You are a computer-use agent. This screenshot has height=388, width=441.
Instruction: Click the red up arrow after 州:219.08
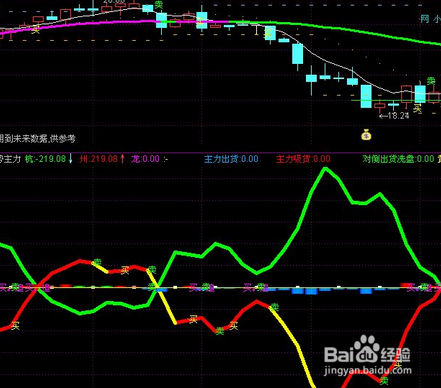[123, 159]
